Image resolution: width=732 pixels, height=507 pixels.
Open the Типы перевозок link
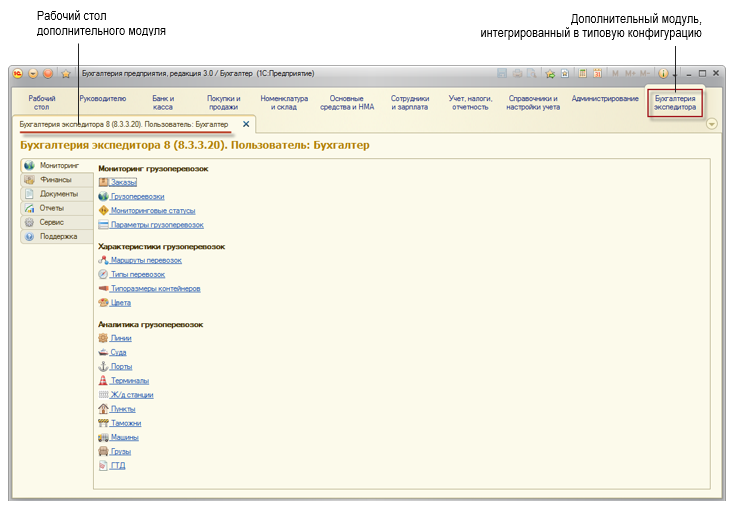click(138, 275)
